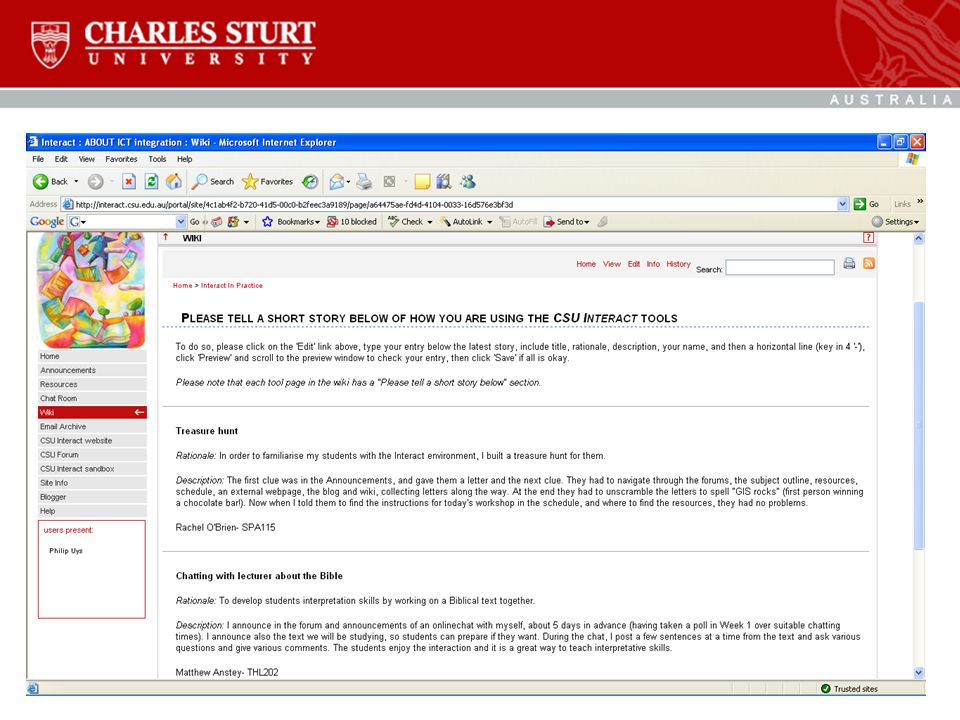This screenshot has width=960, height=720.
Task: Click the wiki View link
Action: 612,264
